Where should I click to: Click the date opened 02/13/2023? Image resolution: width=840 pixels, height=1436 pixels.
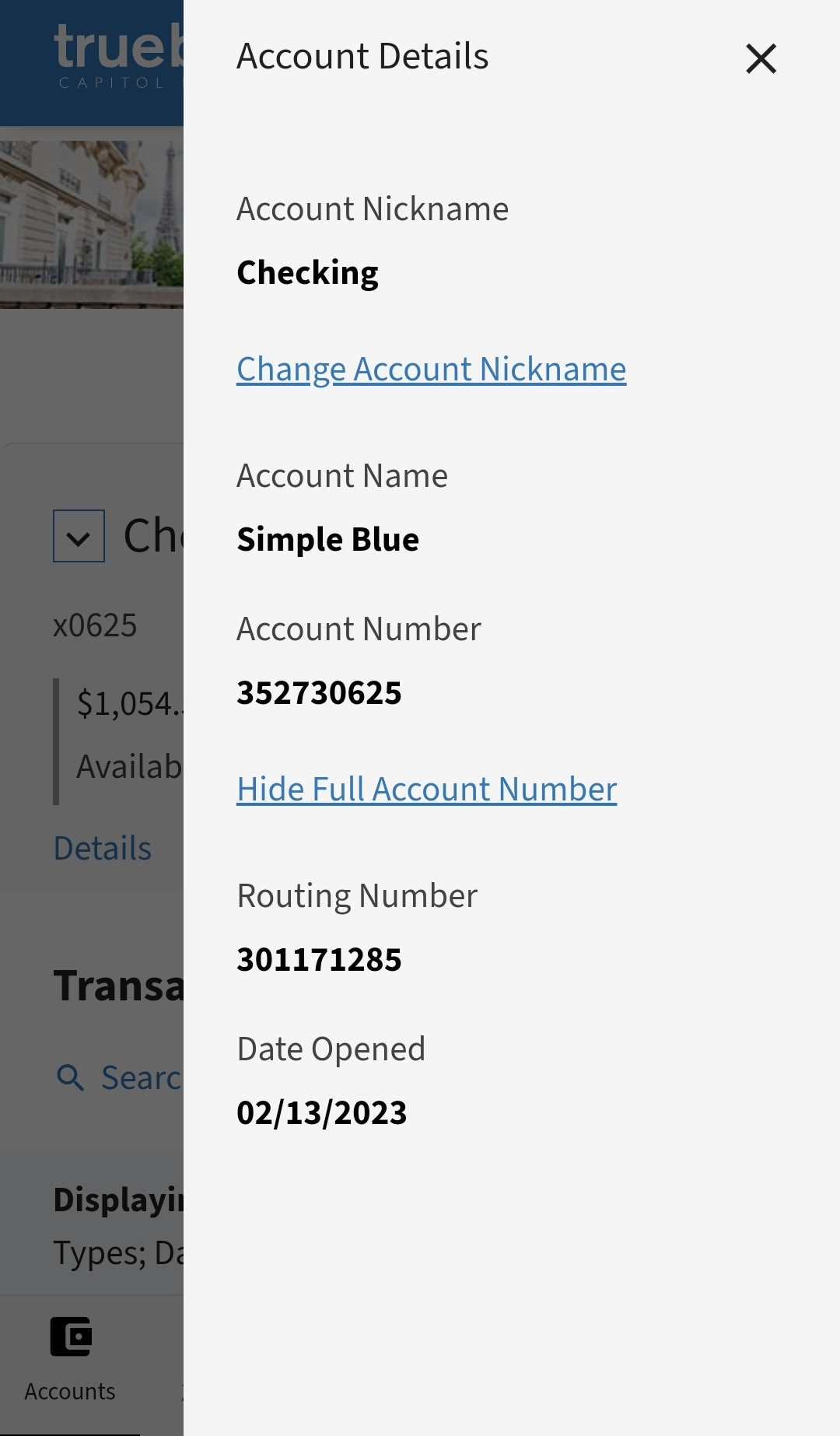[321, 1113]
